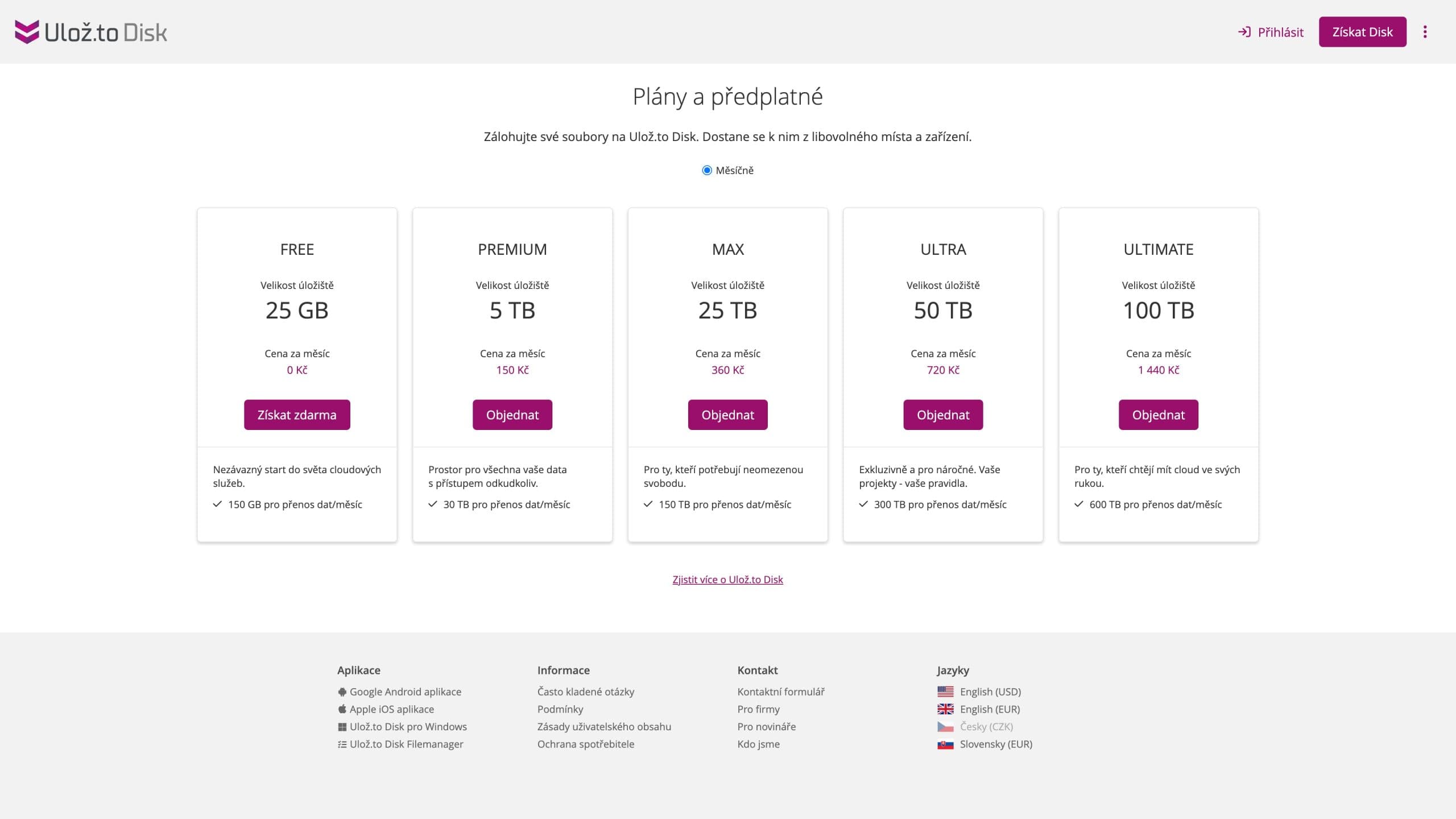Open Zásady uživatelského obsahu link
The height and width of the screenshot is (819, 1456).
click(x=604, y=727)
